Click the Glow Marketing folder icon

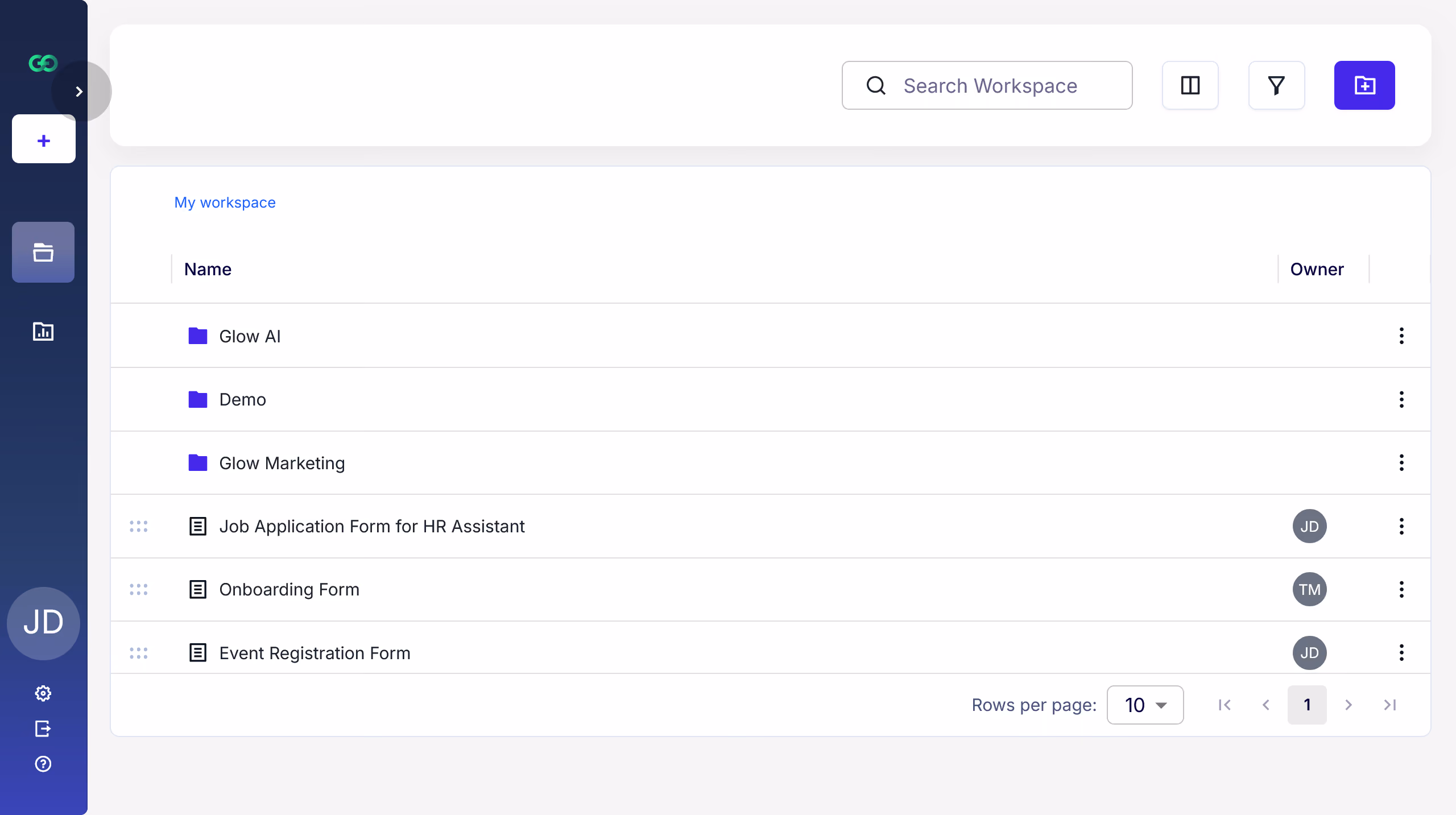(x=198, y=462)
